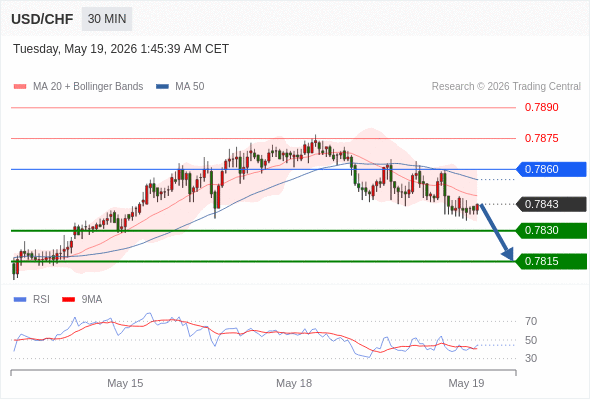Click the May 15 date axis marker
Viewport: 590px width, 400px height.
coord(125,383)
